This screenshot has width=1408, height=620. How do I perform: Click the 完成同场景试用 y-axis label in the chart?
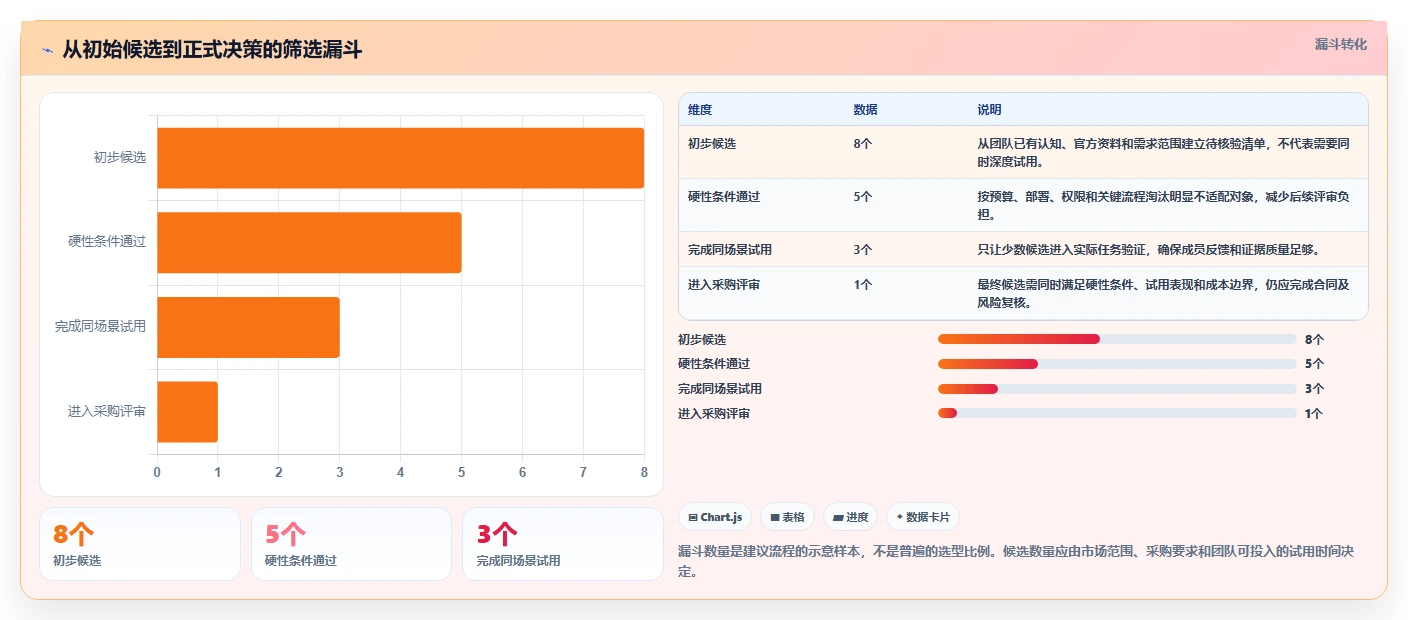point(100,326)
